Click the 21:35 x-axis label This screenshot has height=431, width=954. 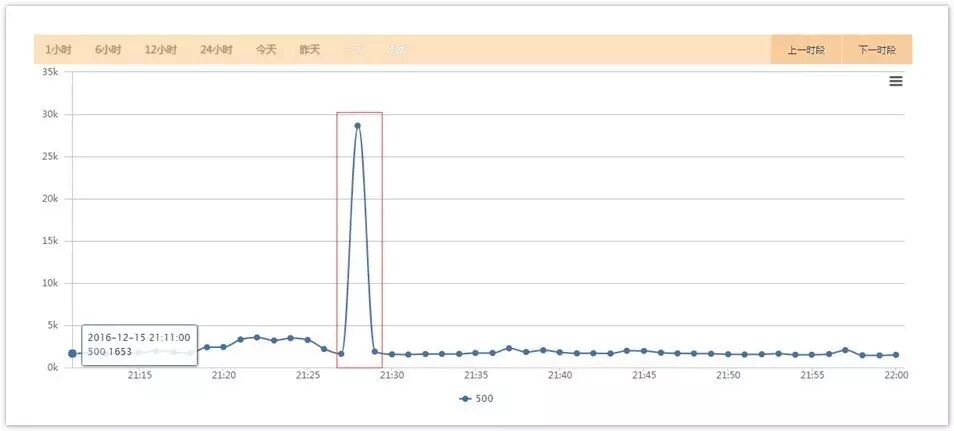coord(476,376)
